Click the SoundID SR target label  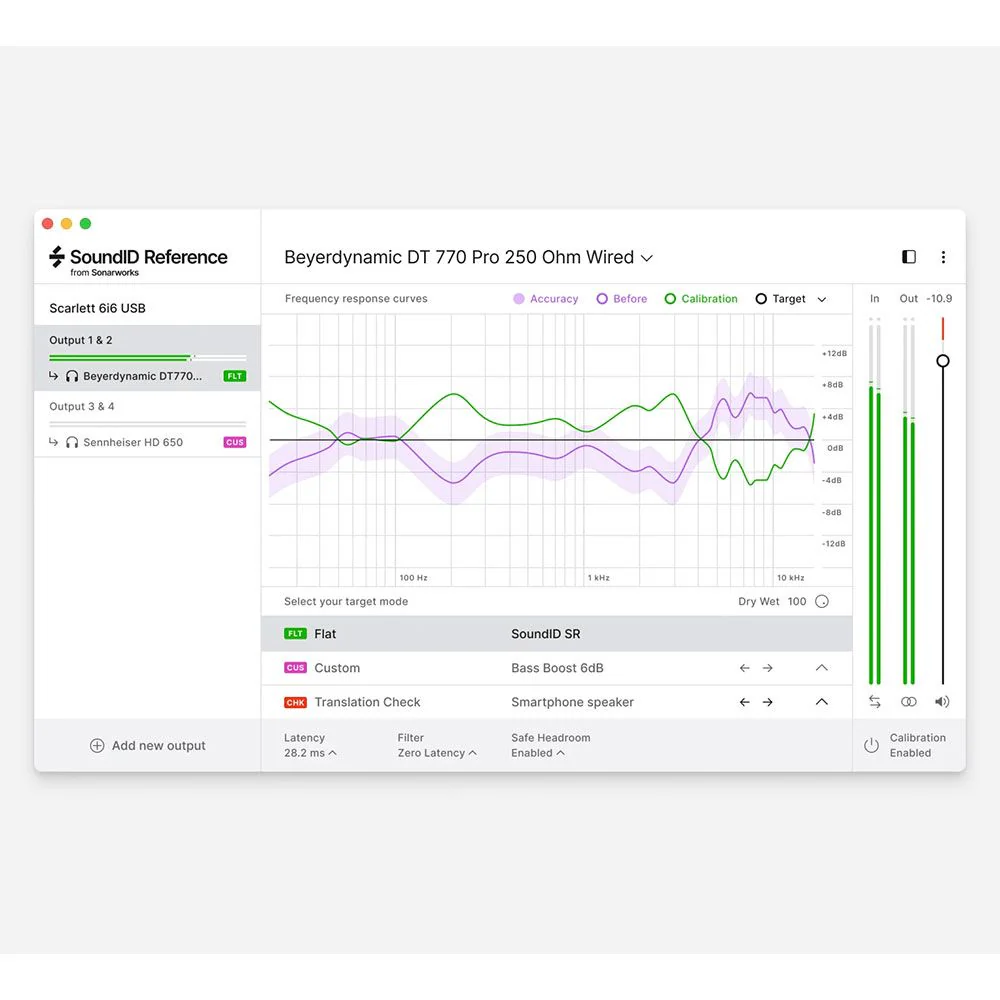[546, 633]
